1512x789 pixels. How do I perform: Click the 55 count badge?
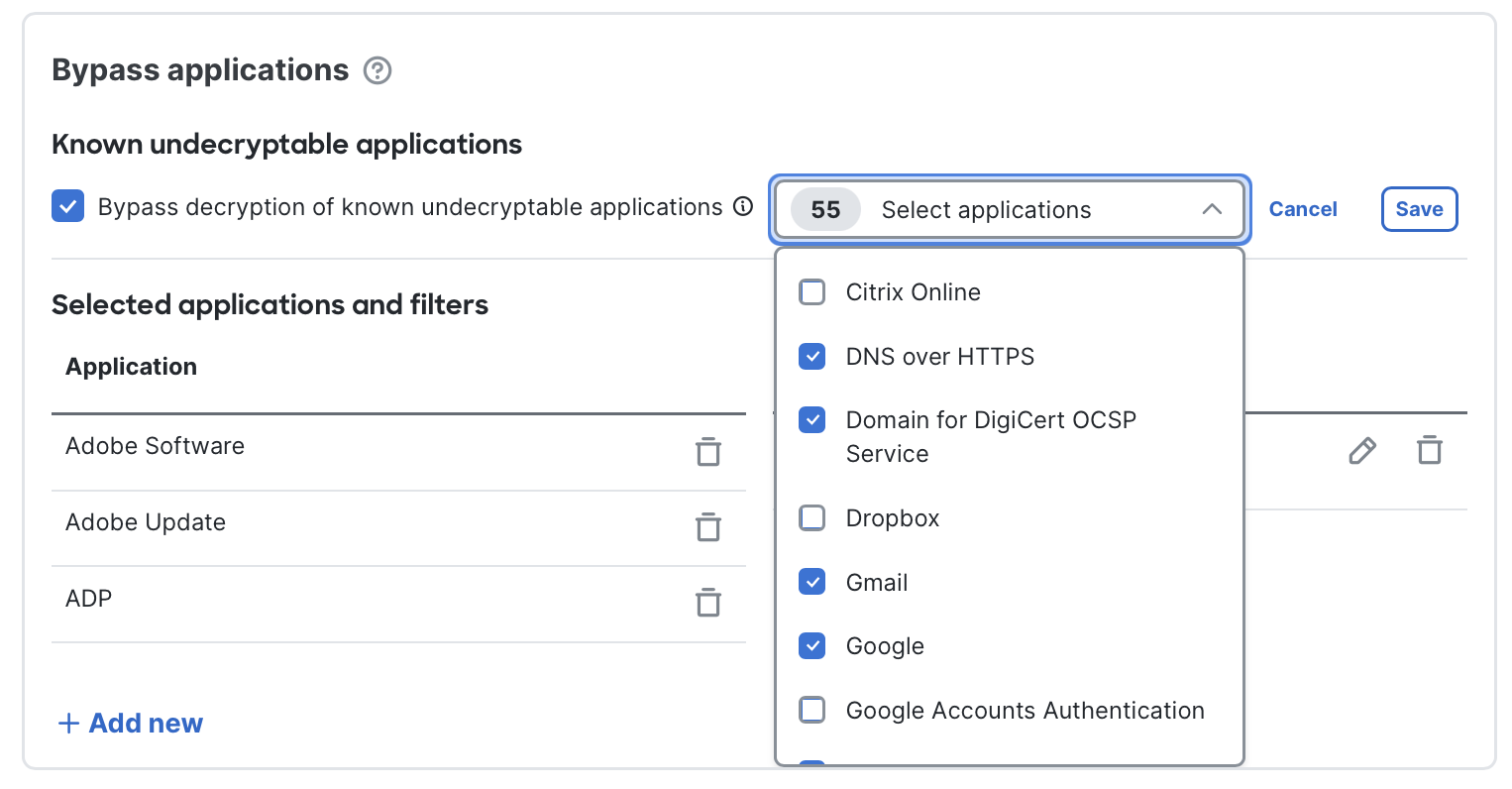click(x=824, y=209)
